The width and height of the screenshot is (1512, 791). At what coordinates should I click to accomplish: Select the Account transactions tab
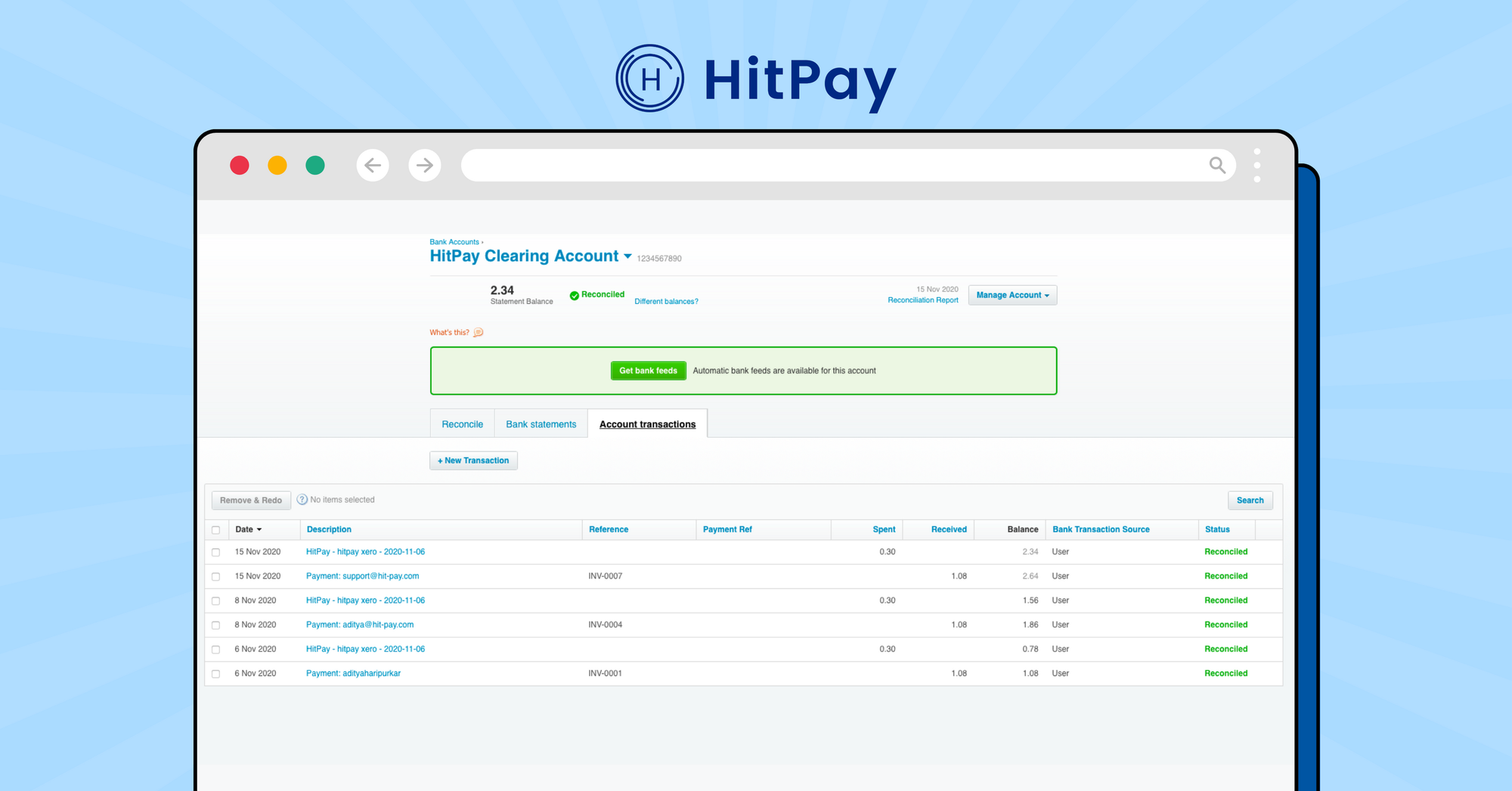point(647,424)
